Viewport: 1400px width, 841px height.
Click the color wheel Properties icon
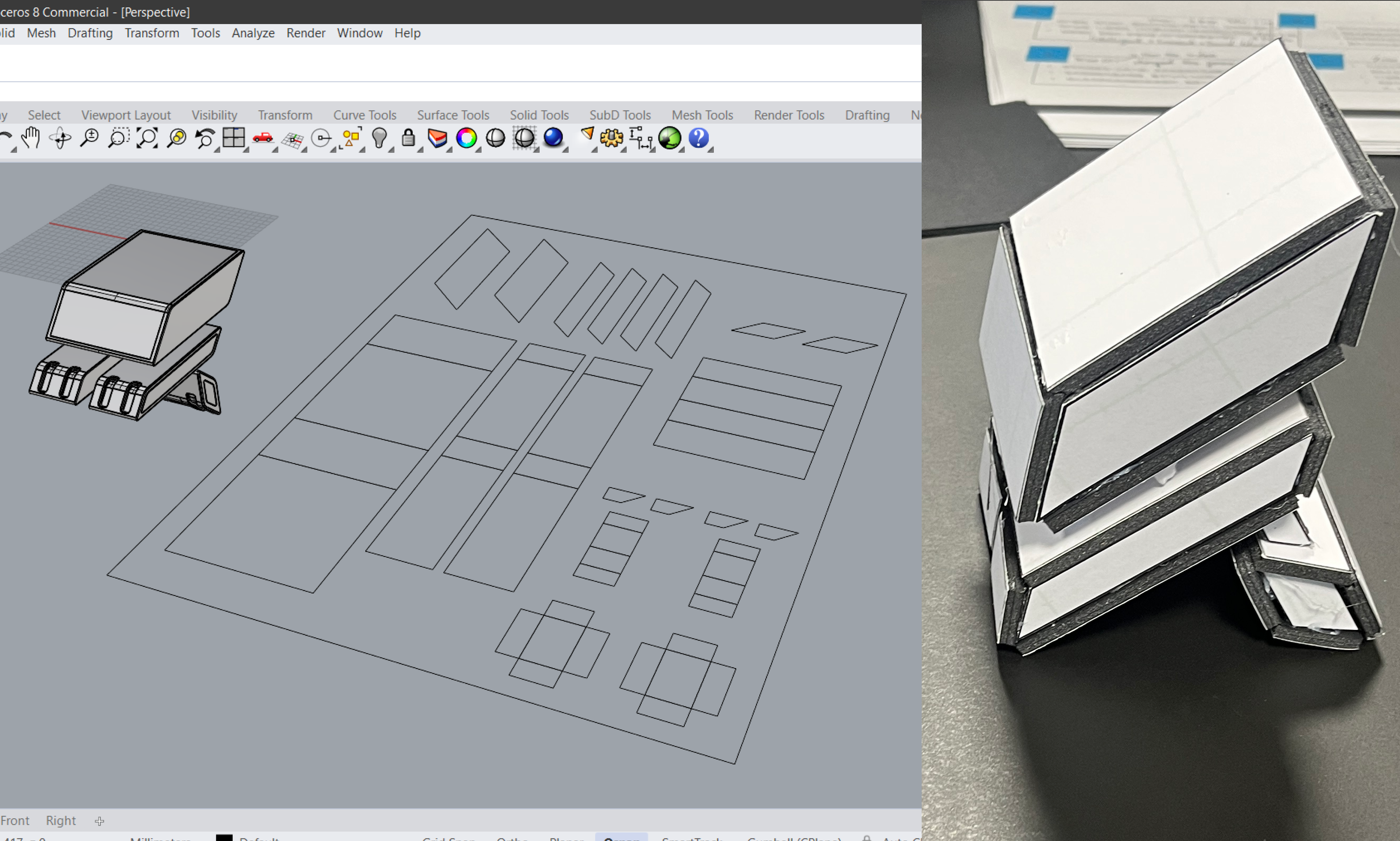[x=466, y=138]
